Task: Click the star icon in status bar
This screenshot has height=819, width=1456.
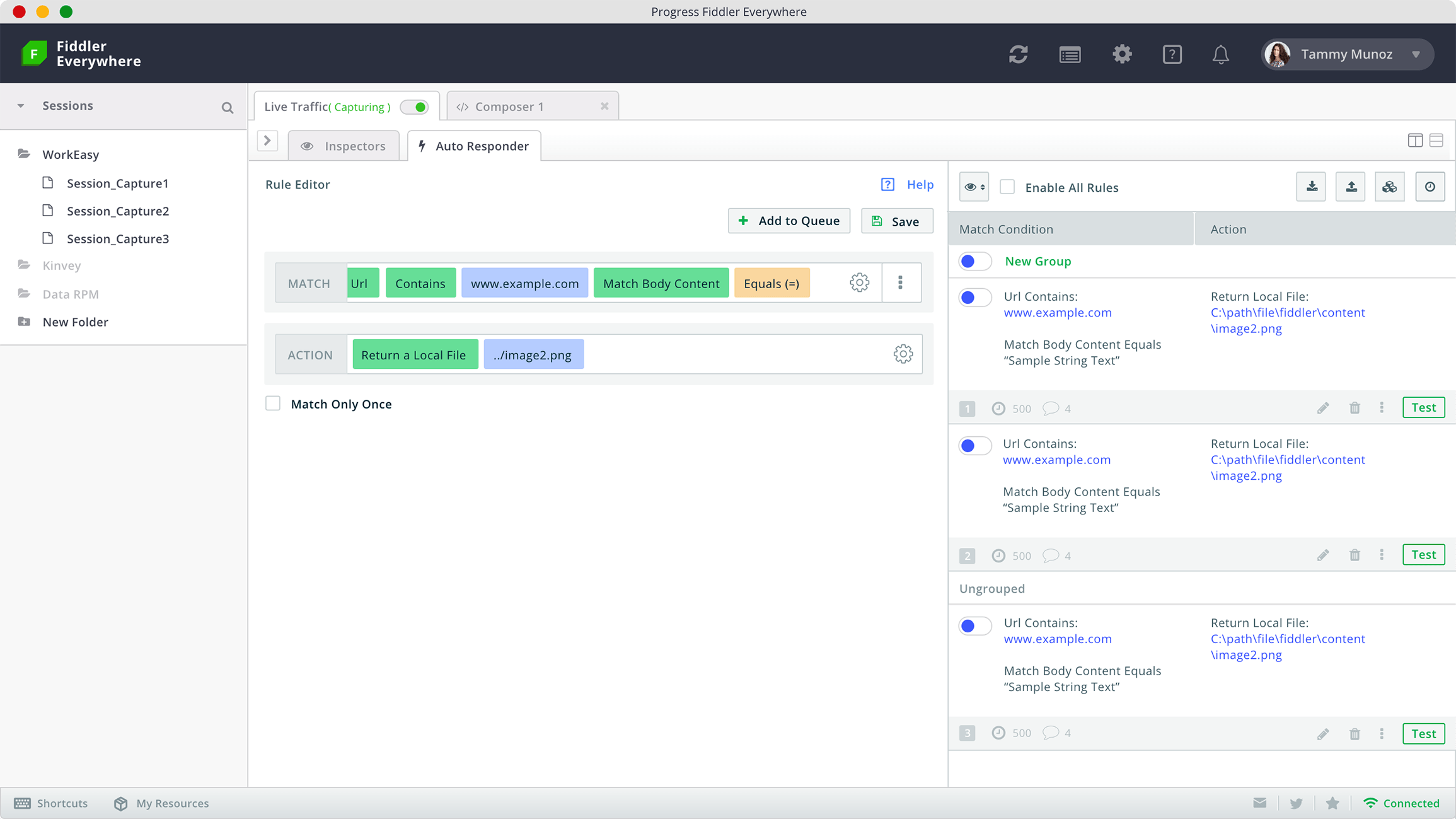Action: tap(1332, 803)
